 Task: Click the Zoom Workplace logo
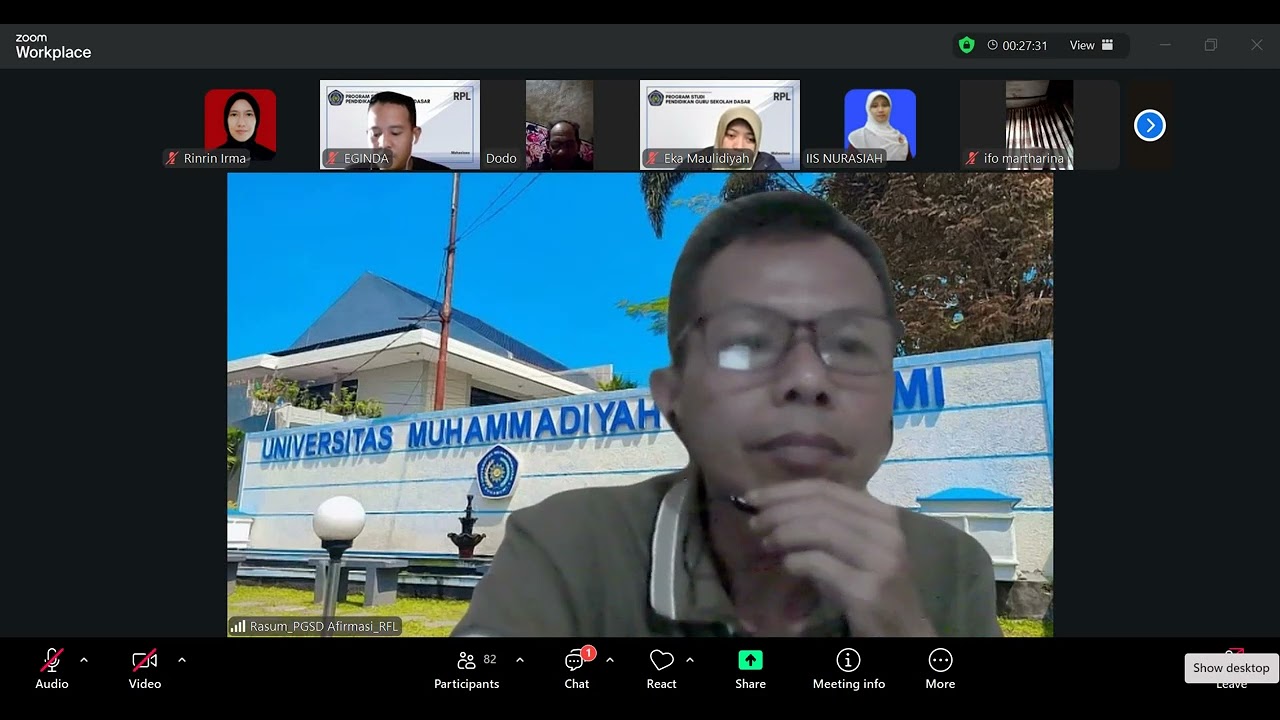click(53, 46)
